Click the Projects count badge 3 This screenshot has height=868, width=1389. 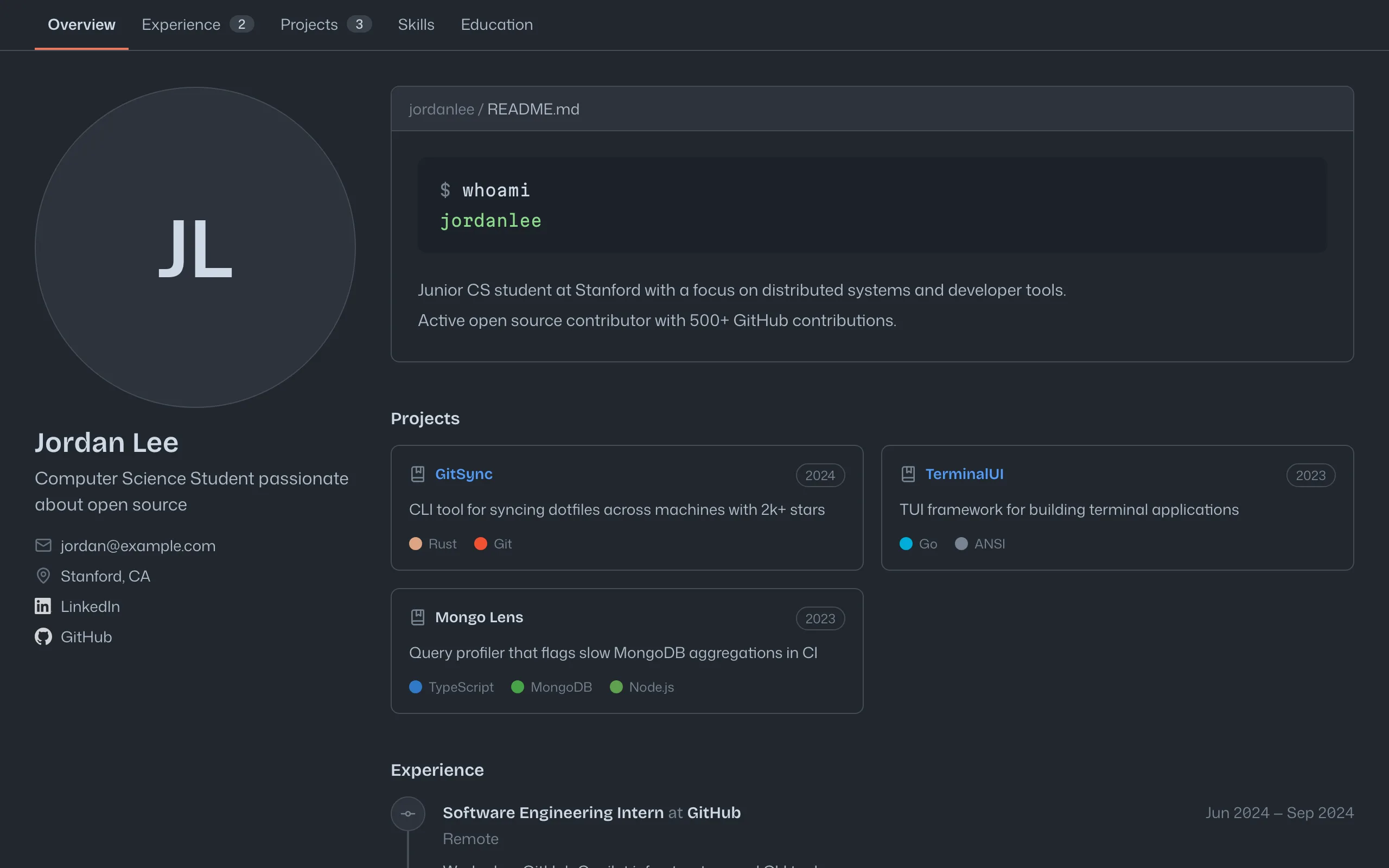pos(359,24)
